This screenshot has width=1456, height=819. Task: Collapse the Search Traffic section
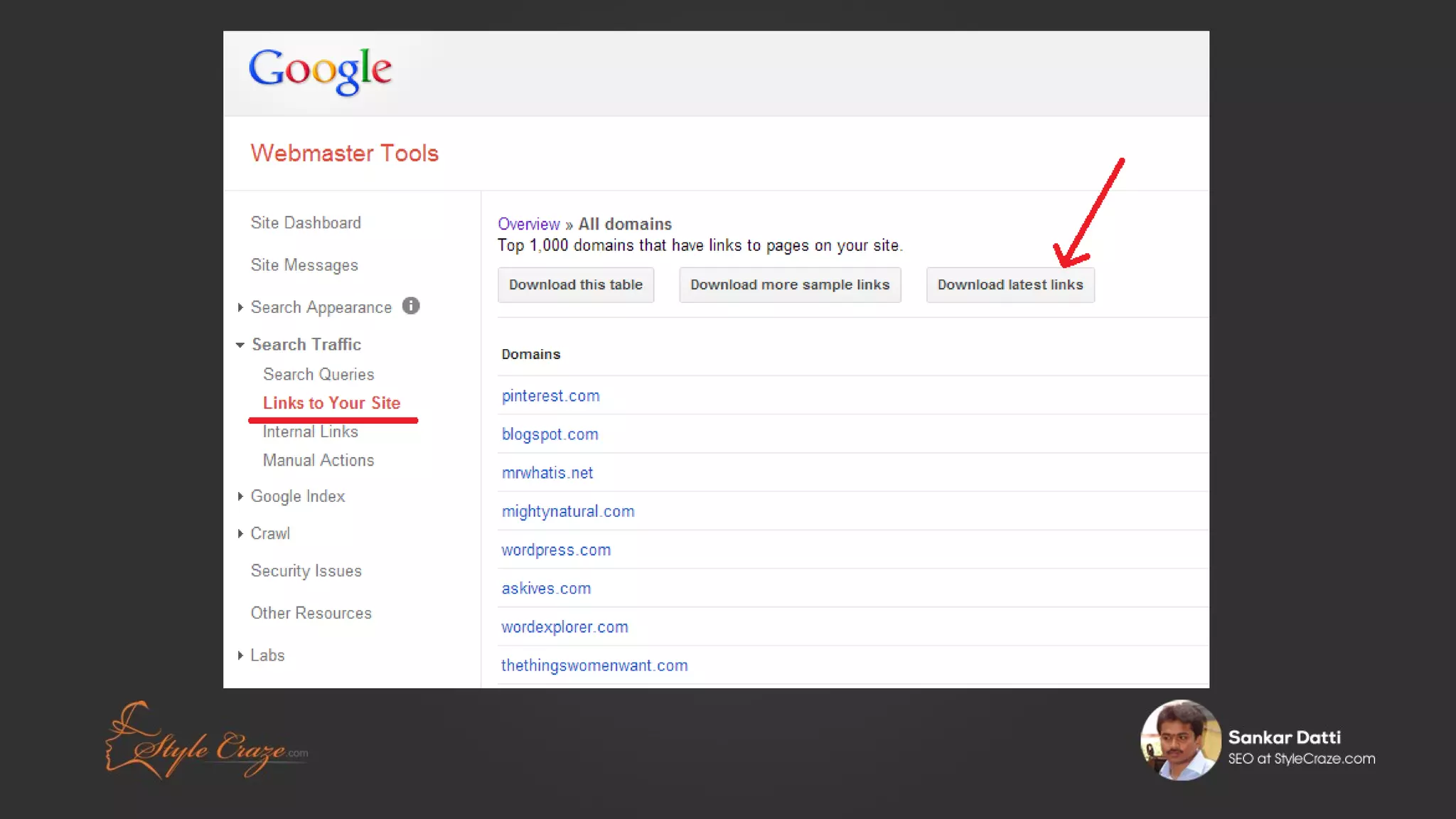(240, 345)
